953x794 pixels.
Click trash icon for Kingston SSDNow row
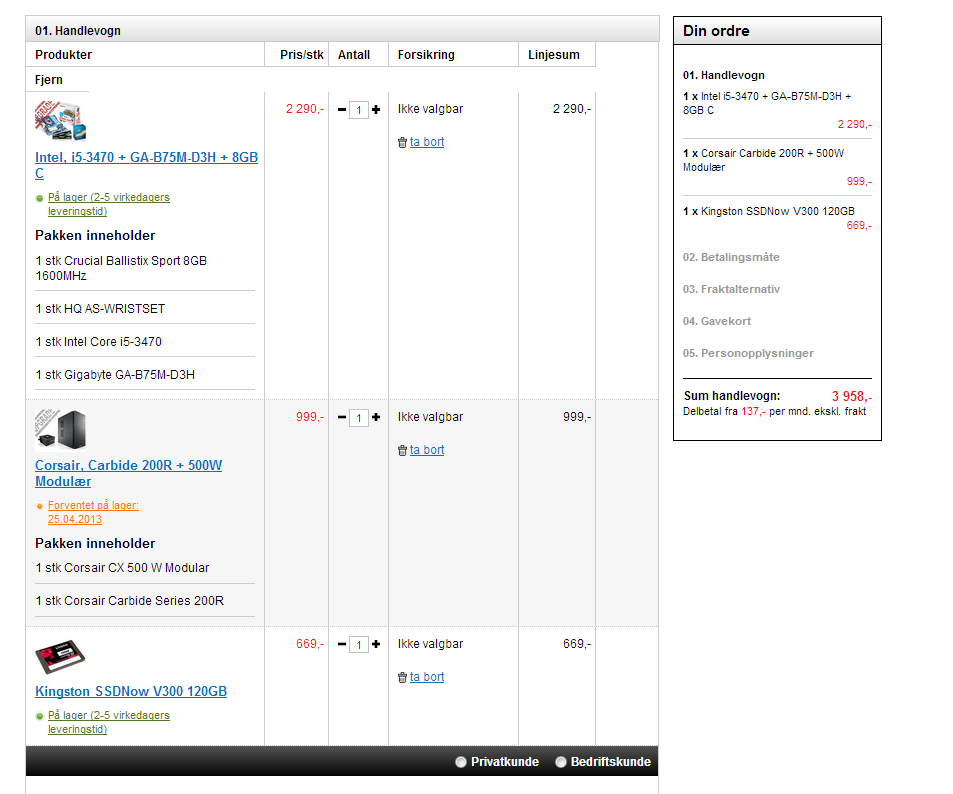tap(402, 677)
